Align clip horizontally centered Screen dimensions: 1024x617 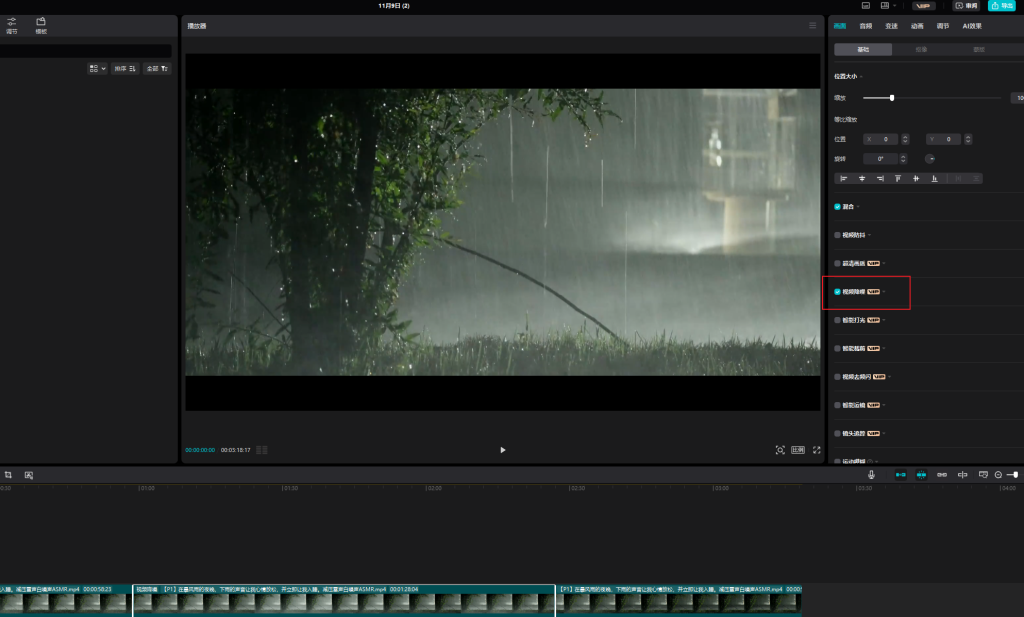click(x=862, y=178)
